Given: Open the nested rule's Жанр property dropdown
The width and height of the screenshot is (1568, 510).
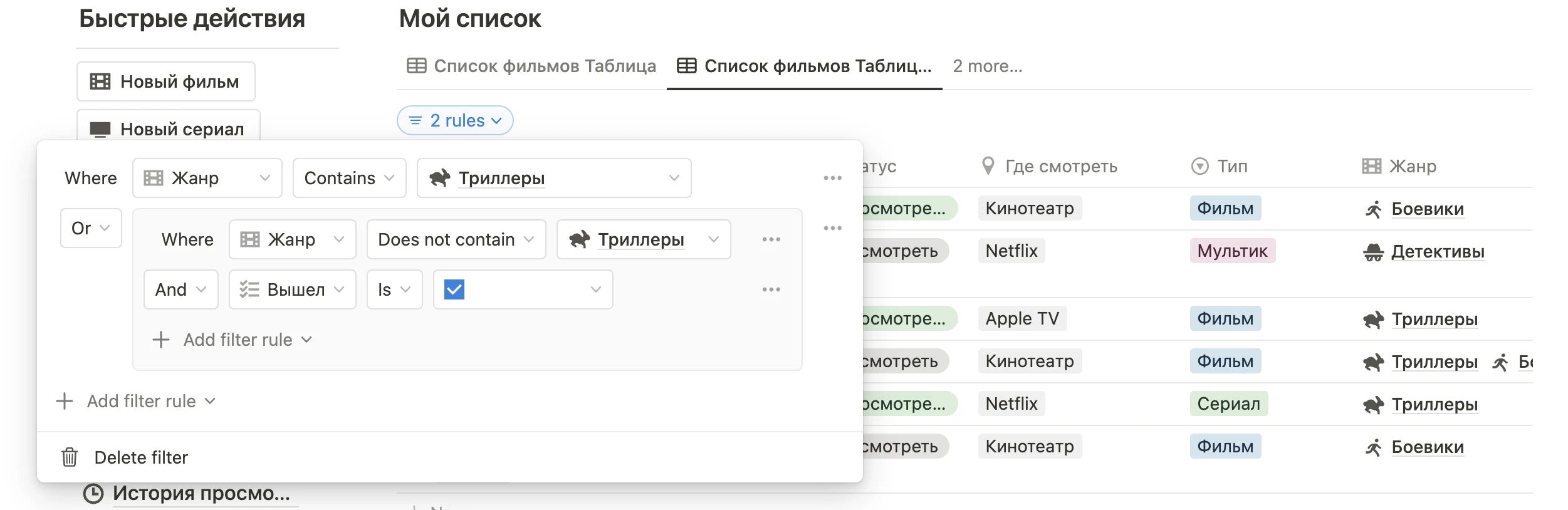Looking at the screenshot, I should pos(293,239).
